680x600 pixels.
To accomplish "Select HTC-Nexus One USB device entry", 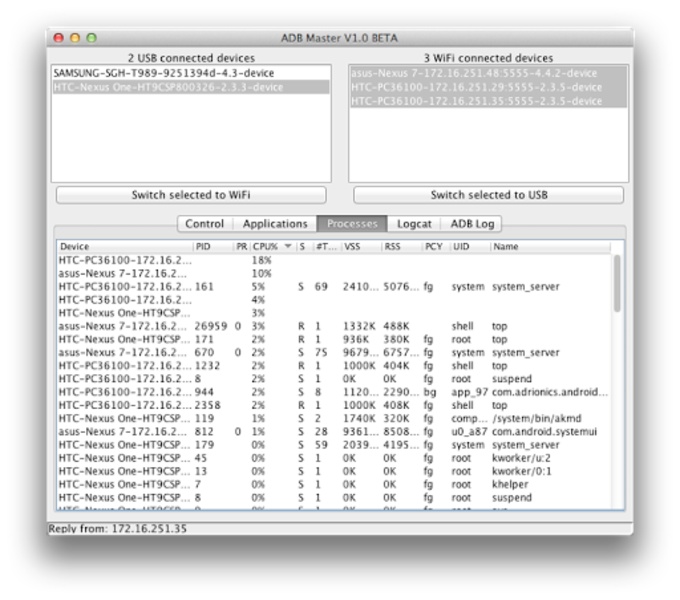I will [x=191, y=87].
